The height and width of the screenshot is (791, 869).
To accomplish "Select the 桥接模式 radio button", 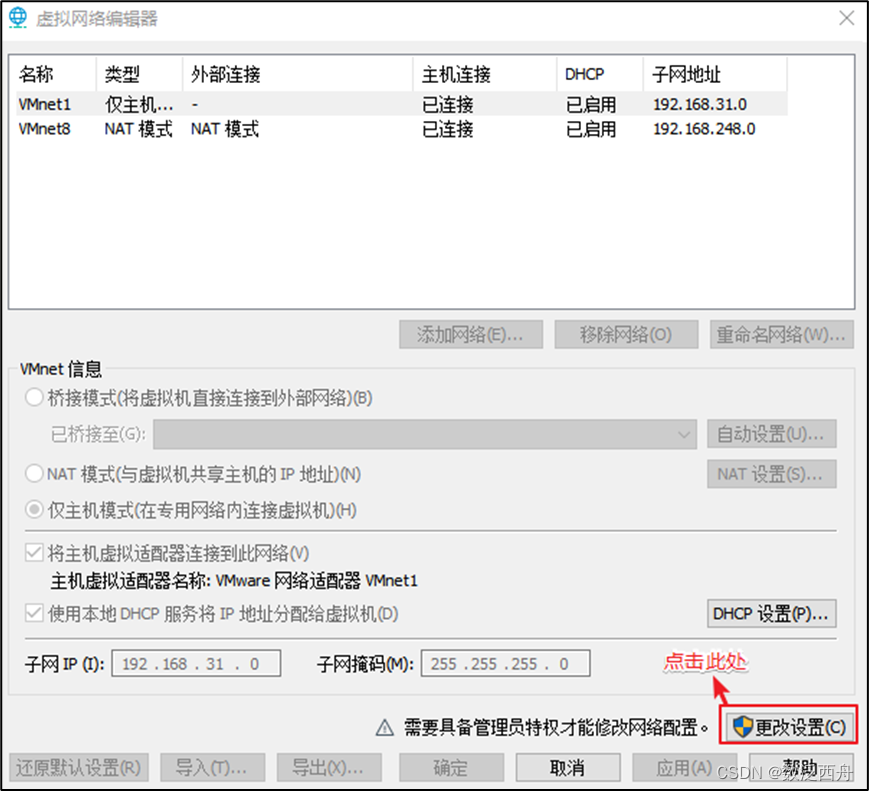I will click(34, 397).
